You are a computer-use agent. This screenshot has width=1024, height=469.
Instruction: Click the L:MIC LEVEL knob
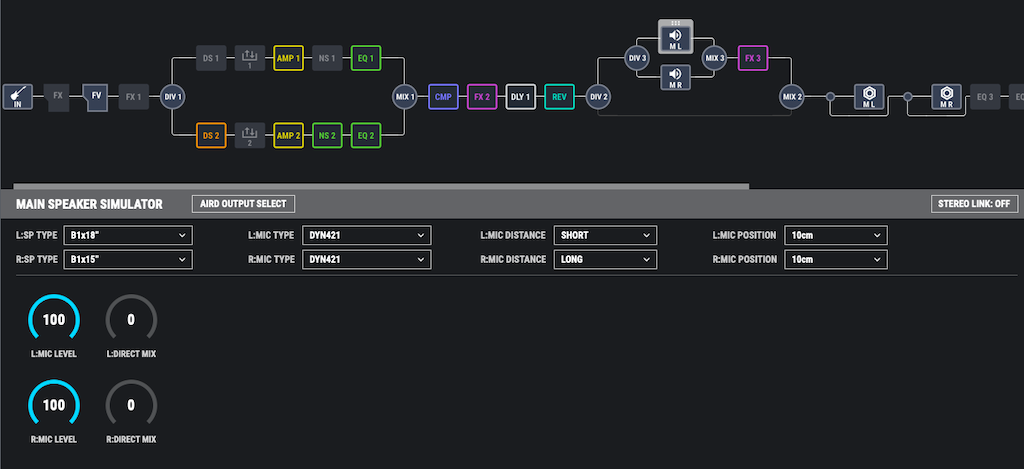pos(54,319)
